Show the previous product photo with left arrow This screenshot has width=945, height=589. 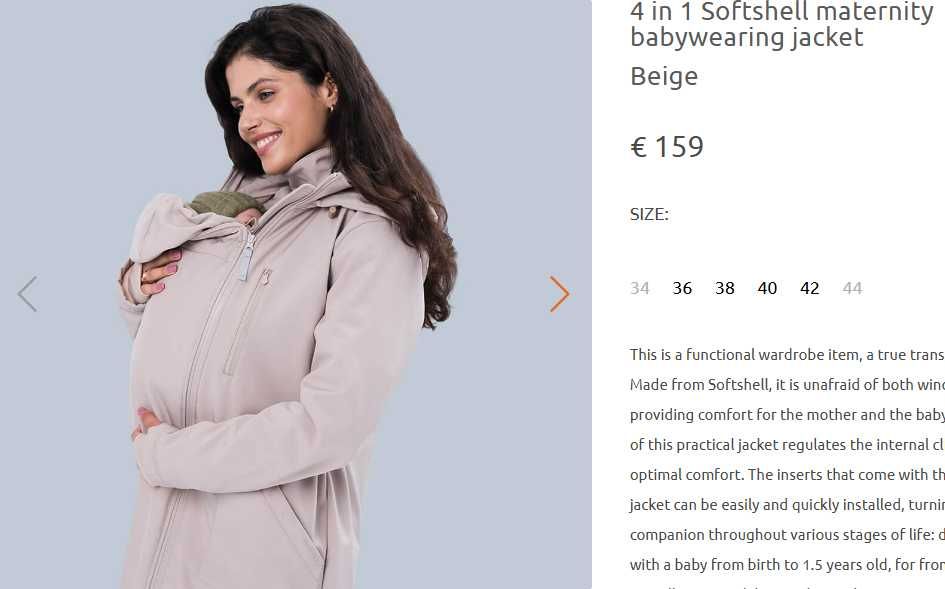click(27, 294)
